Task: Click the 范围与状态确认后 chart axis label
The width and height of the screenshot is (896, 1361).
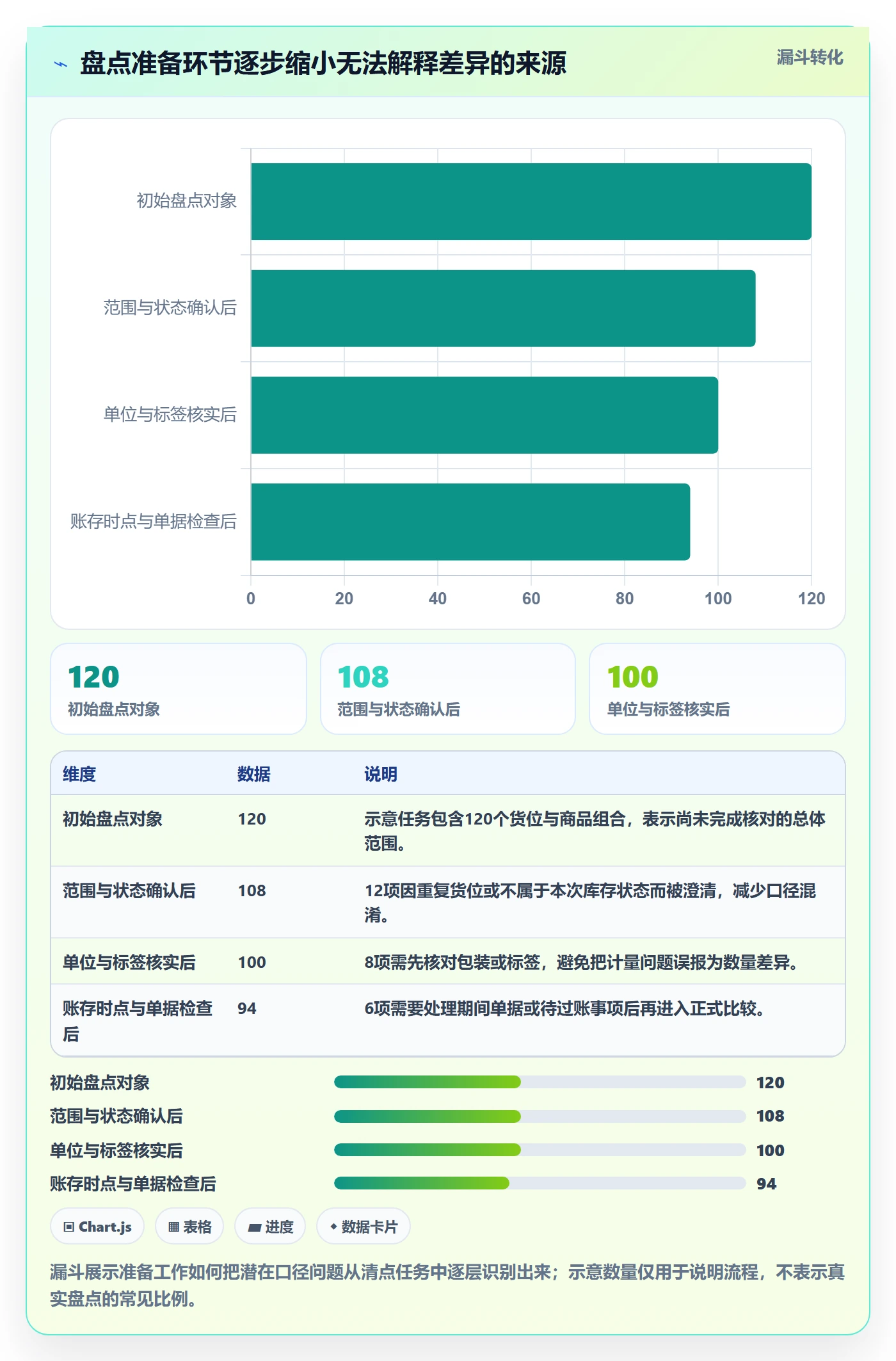Action: (x=170, y=308)
